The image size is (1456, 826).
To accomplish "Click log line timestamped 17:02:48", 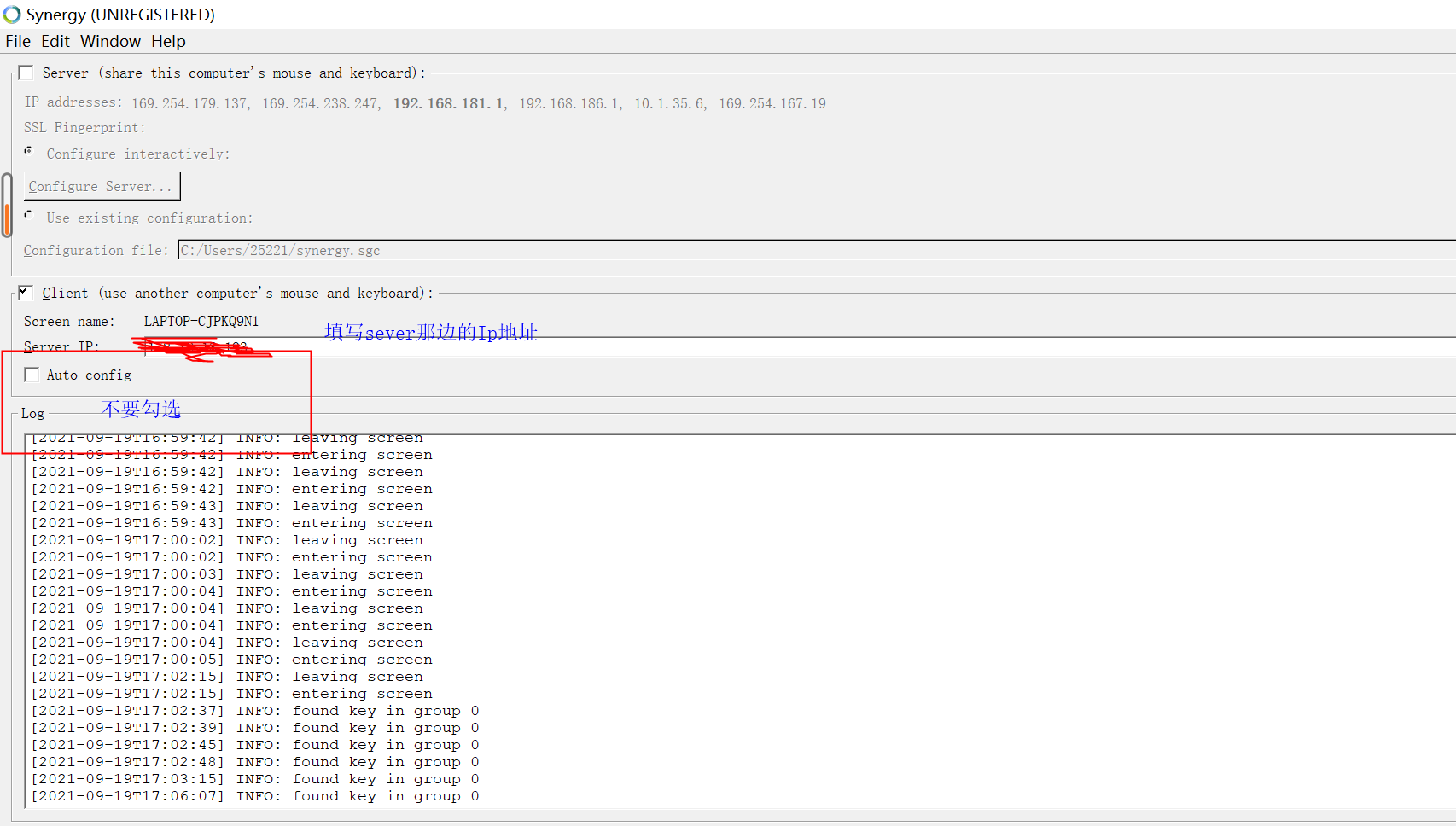I will pyautogui.click(x=255, y=762).
